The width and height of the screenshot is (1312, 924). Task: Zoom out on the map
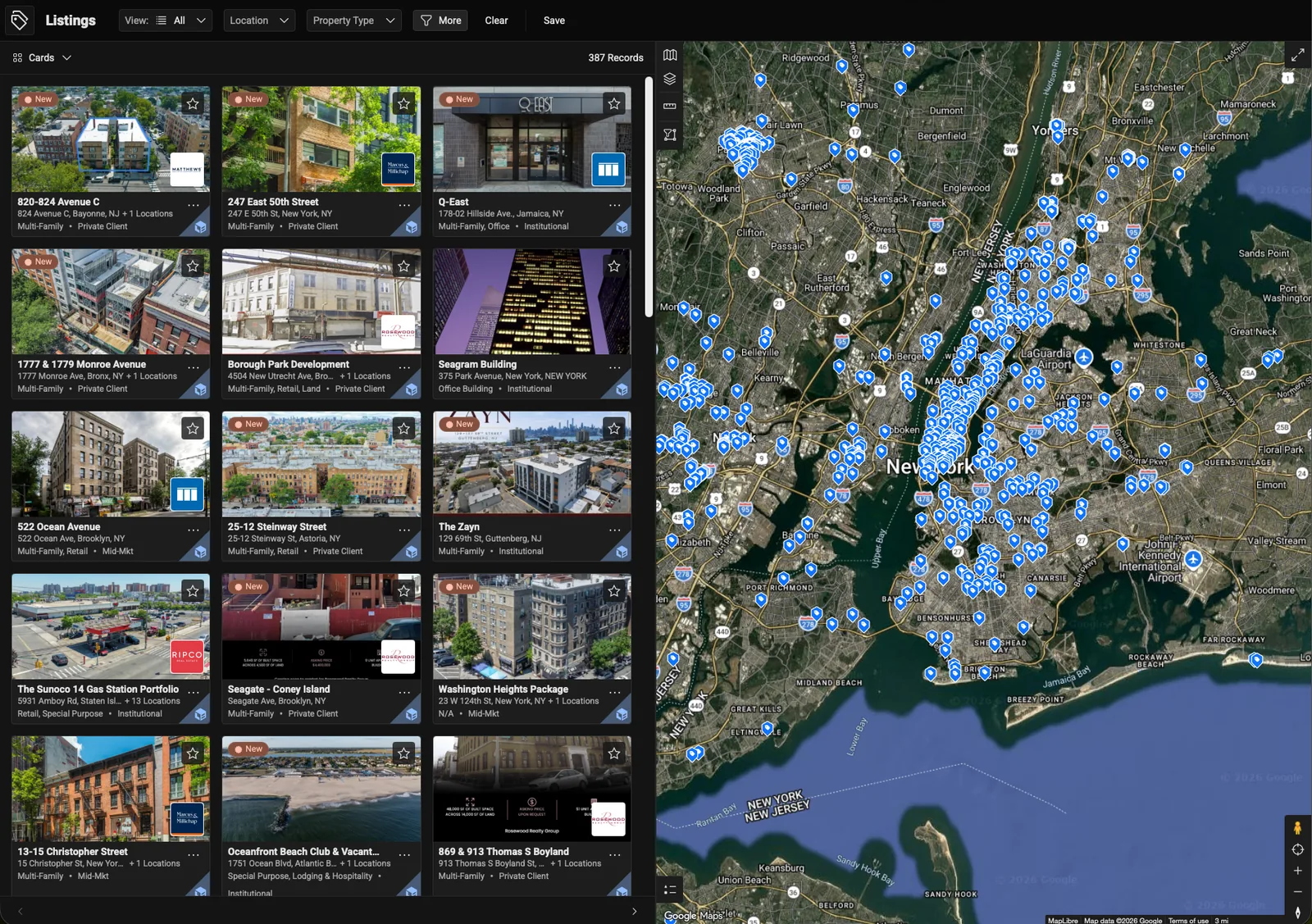(1297, 891)
